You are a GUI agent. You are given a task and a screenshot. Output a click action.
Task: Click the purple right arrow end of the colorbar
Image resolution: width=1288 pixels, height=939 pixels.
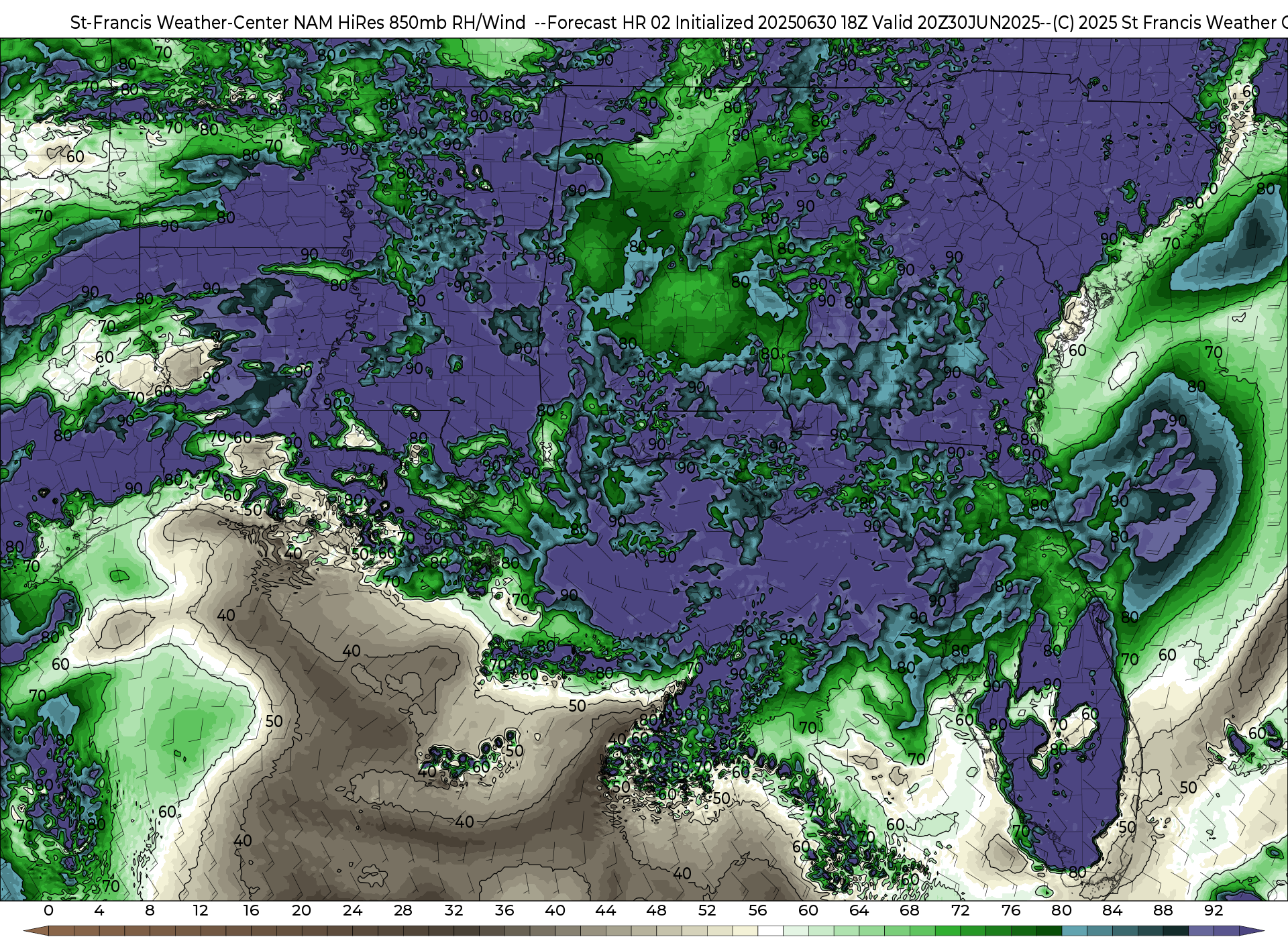[1251, 931]
